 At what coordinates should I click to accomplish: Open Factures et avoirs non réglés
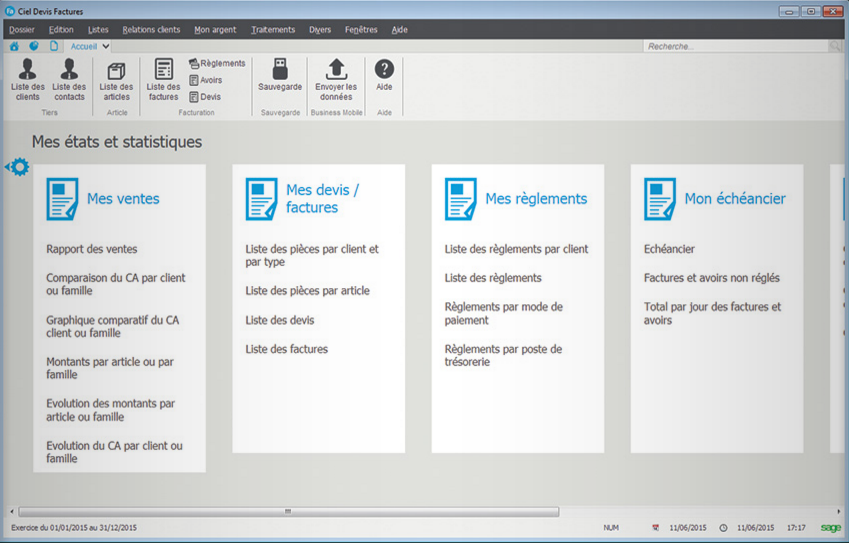coord(711,278)
